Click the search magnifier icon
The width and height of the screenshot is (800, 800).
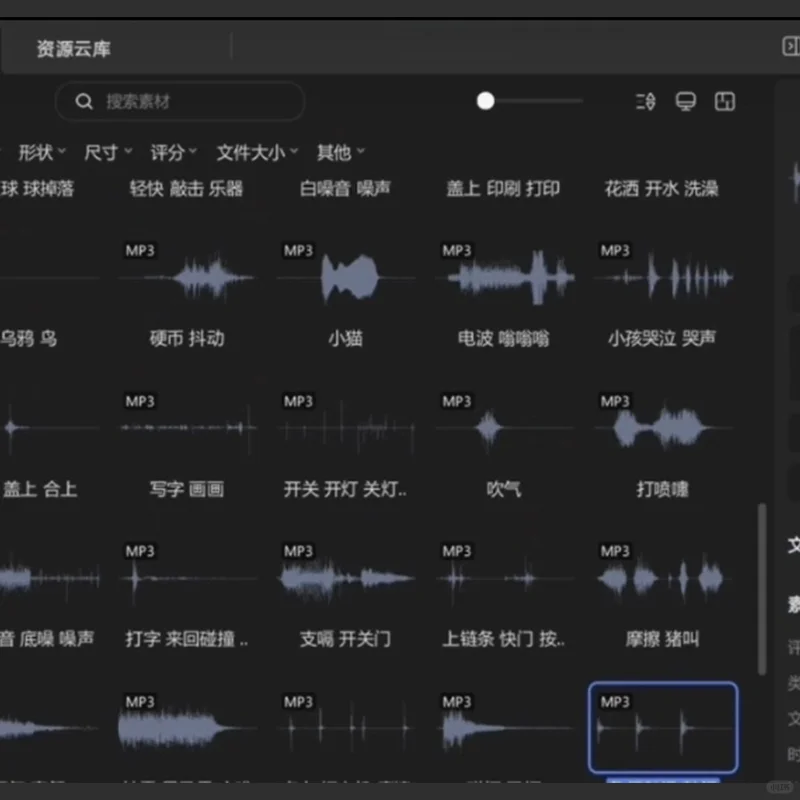(84, 101)
